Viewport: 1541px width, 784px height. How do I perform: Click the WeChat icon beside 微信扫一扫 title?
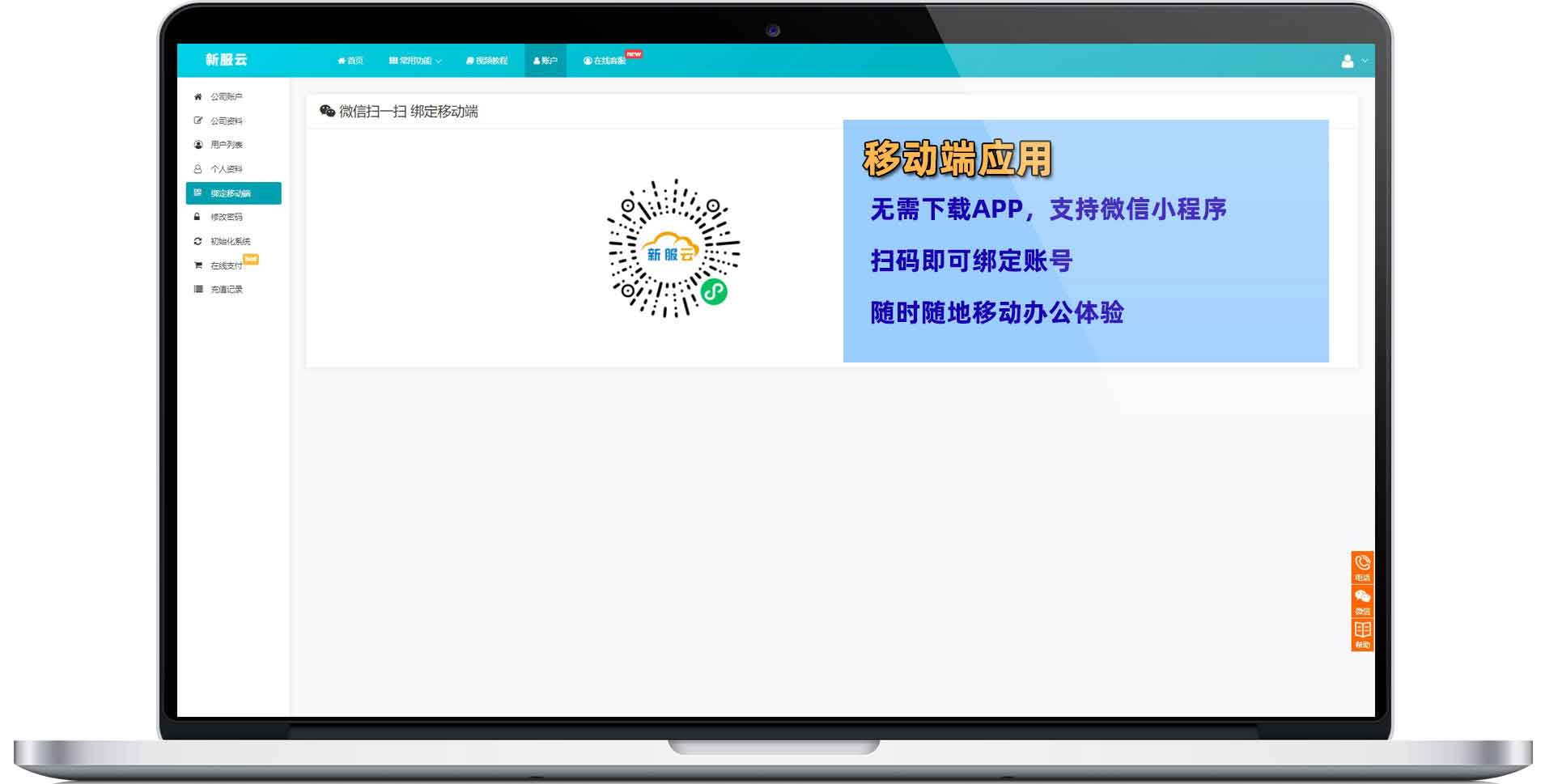click(x=327, y=111)
